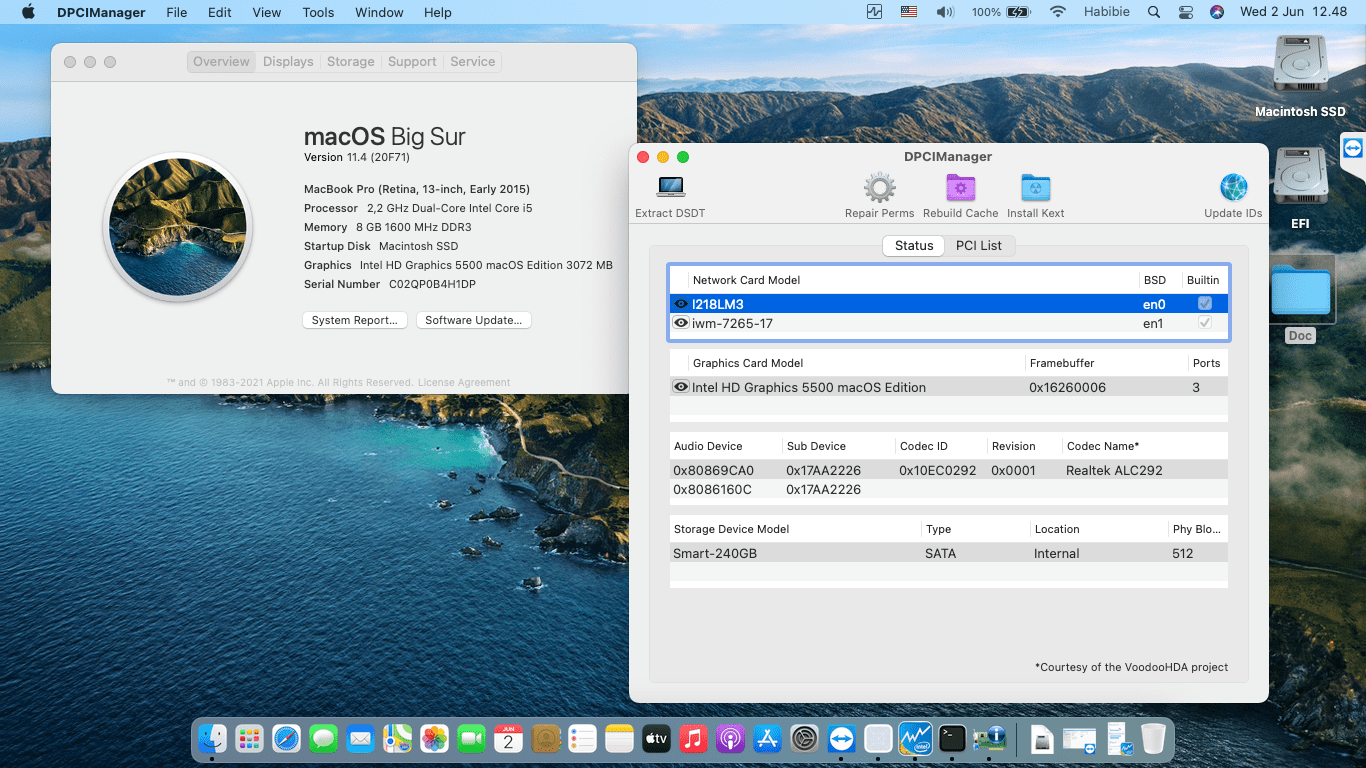
Task: Open the Edit menu in the menu bar
Action: [219, 12]
